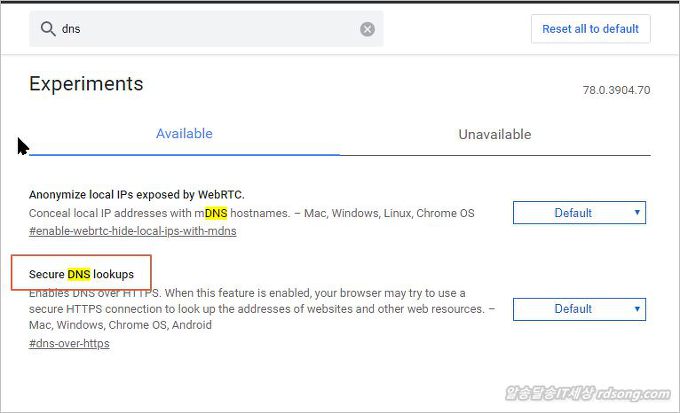This screenshot has width=680, height=413.
Task: Focus the flags search field
Action: coord(200,29)
